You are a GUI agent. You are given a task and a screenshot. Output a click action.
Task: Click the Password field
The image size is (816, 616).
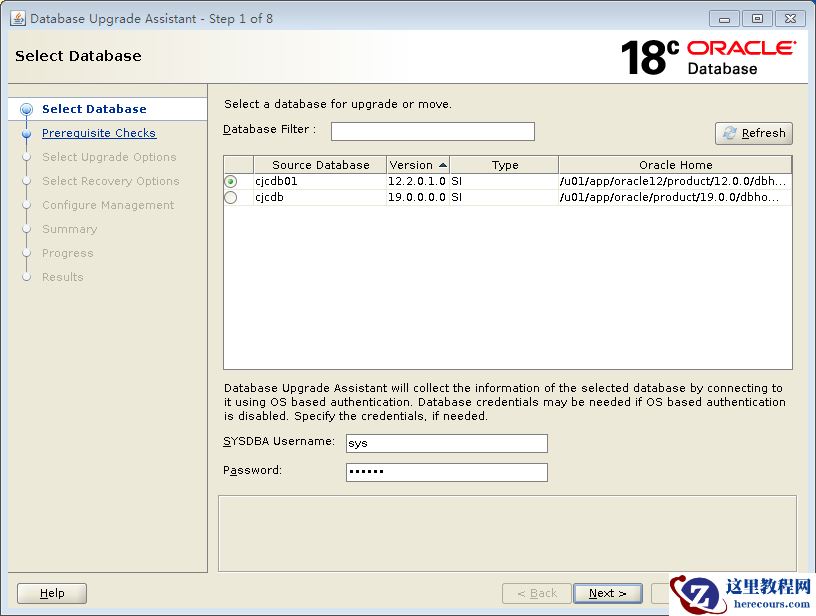(x=447, y=472)
